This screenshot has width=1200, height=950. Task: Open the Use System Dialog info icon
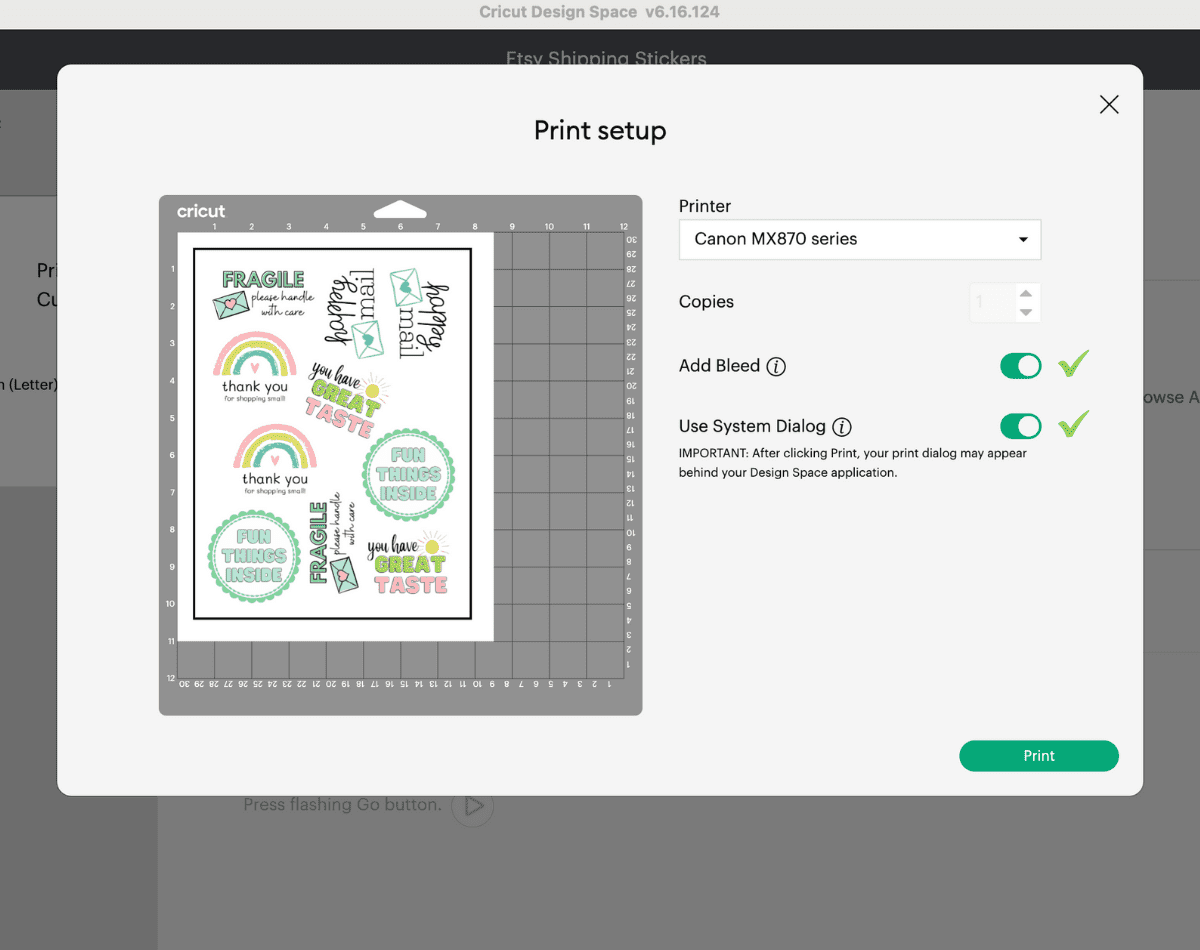pos(842,427)
